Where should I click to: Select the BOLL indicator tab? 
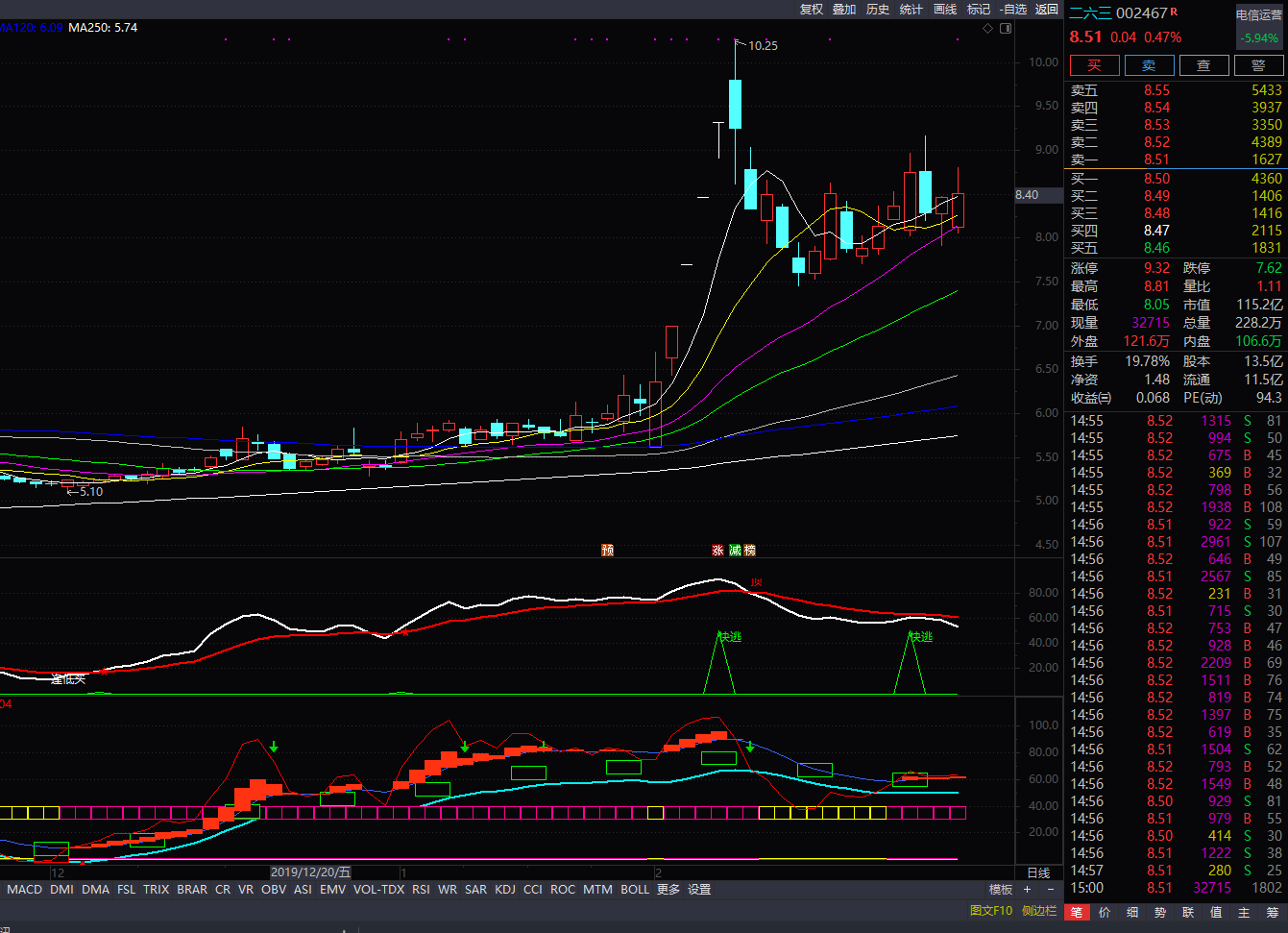point(635,890)
